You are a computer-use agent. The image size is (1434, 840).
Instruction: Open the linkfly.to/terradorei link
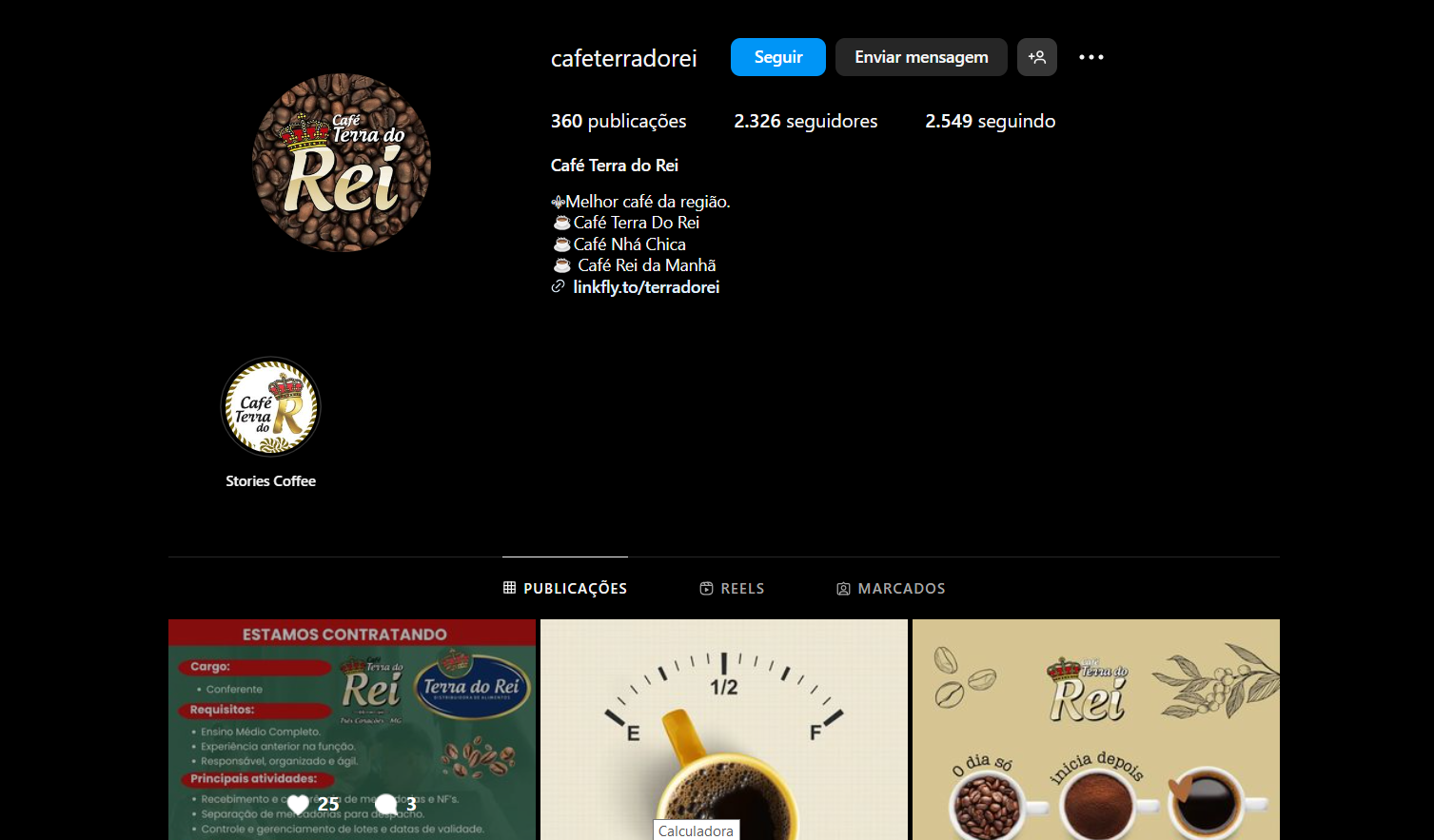pyautogui.click(x=646, y=287)
